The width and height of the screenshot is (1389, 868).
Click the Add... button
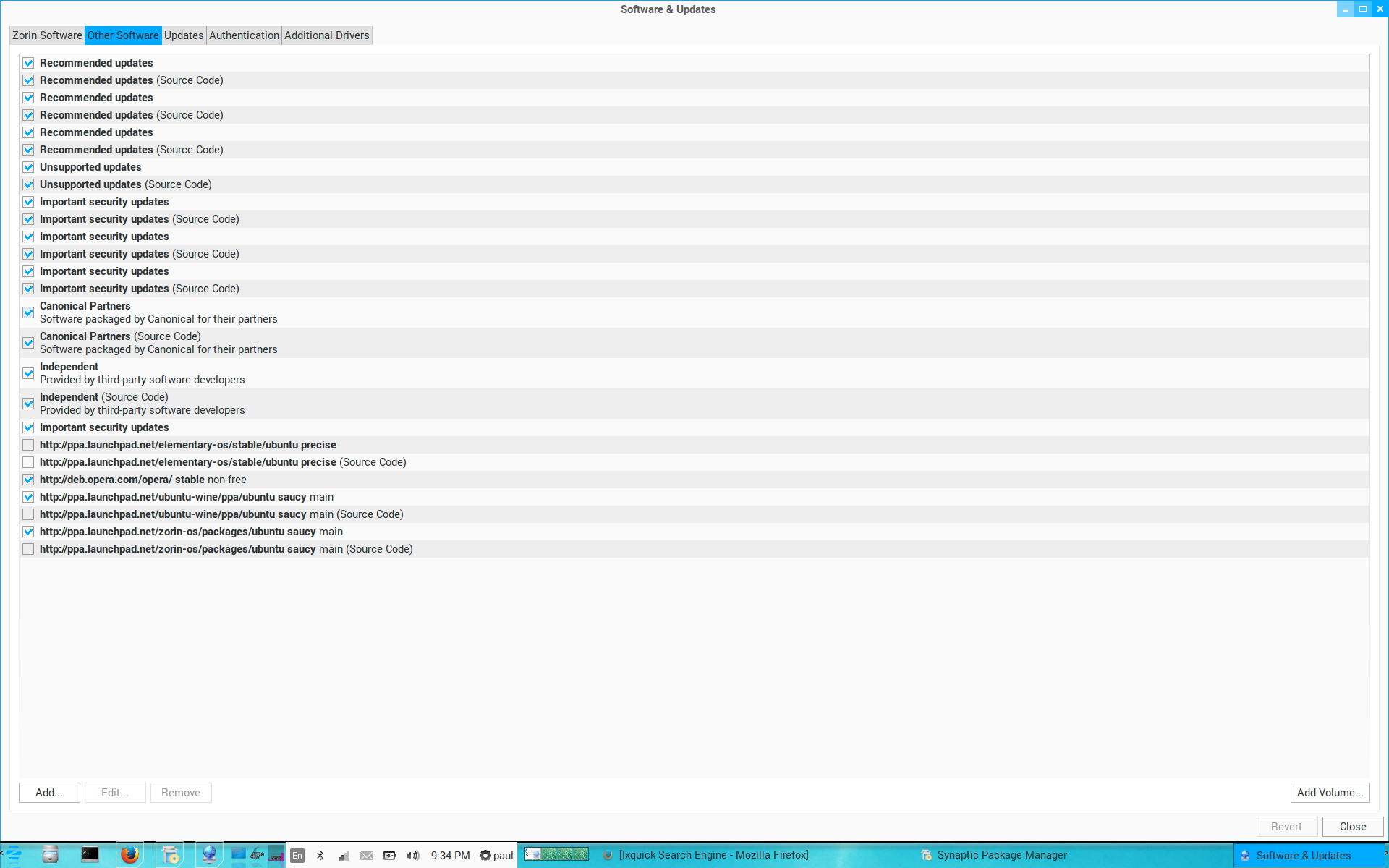(x=49, y=793)
